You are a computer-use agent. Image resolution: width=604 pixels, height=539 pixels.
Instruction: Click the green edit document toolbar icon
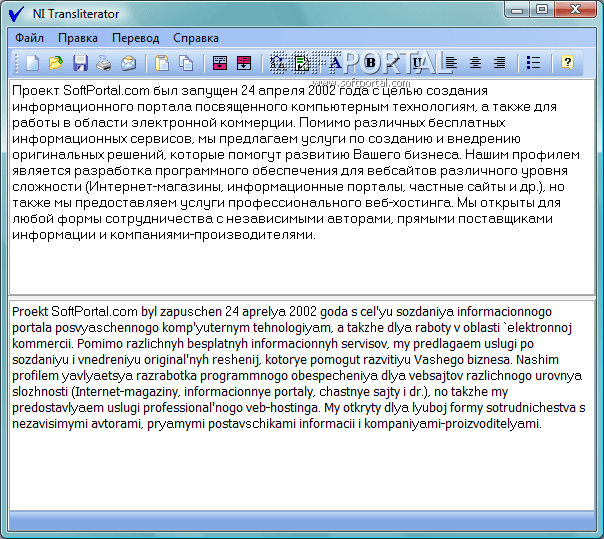302,63
